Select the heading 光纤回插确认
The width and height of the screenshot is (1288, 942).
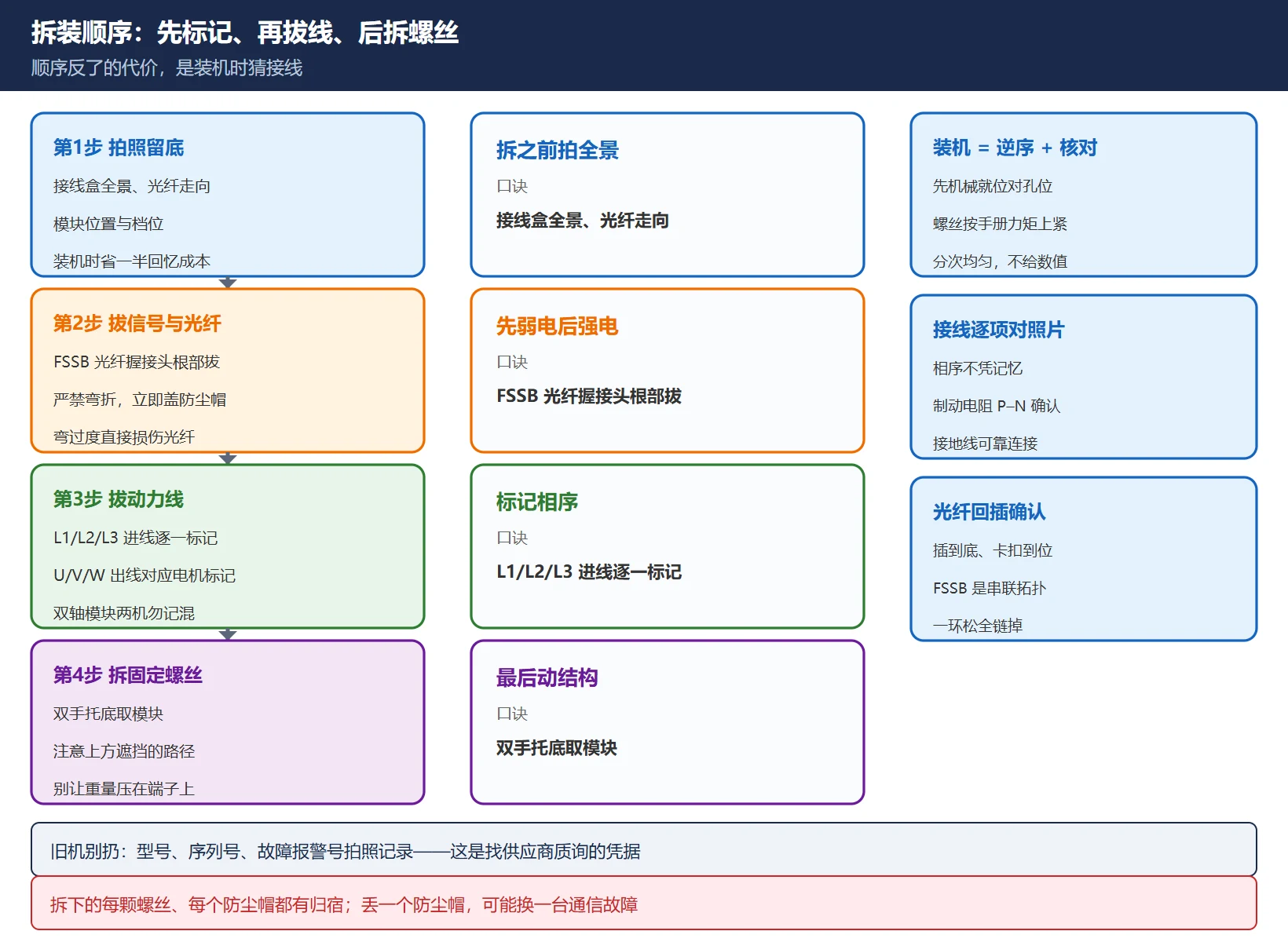click(990, 512)
